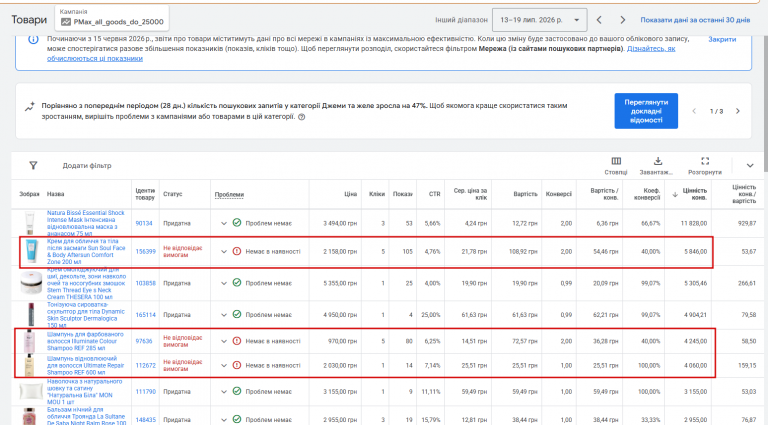Expand the problems chevron for item 97636

[x=224, y=341]
